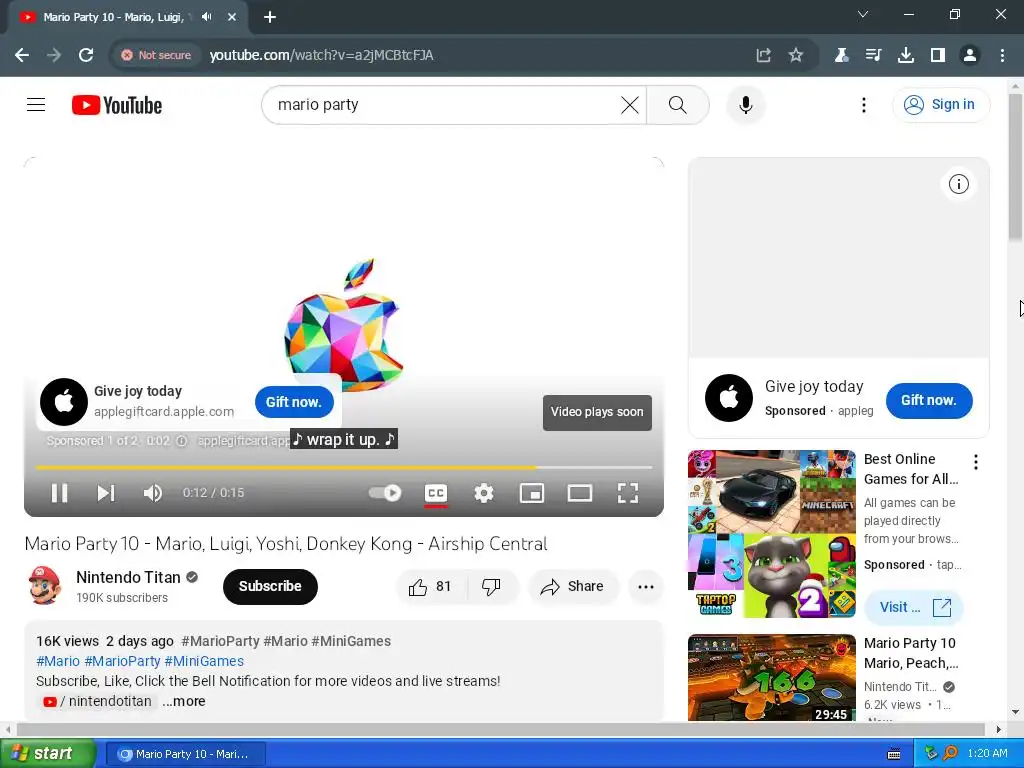Bookmark this page with the star
1024x768 pixels.
795,55
